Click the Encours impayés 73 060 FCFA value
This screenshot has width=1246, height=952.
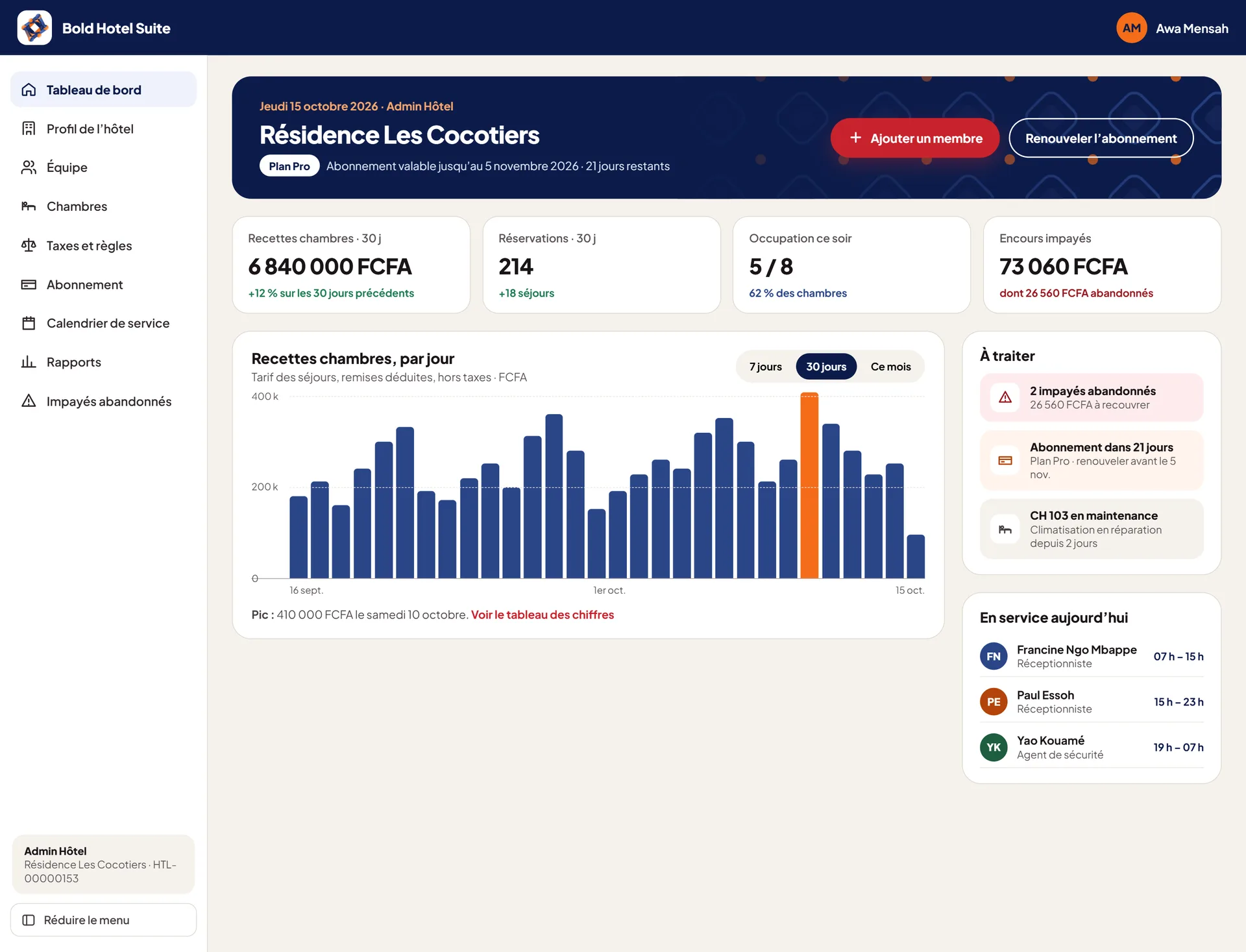coord(1063,267)
